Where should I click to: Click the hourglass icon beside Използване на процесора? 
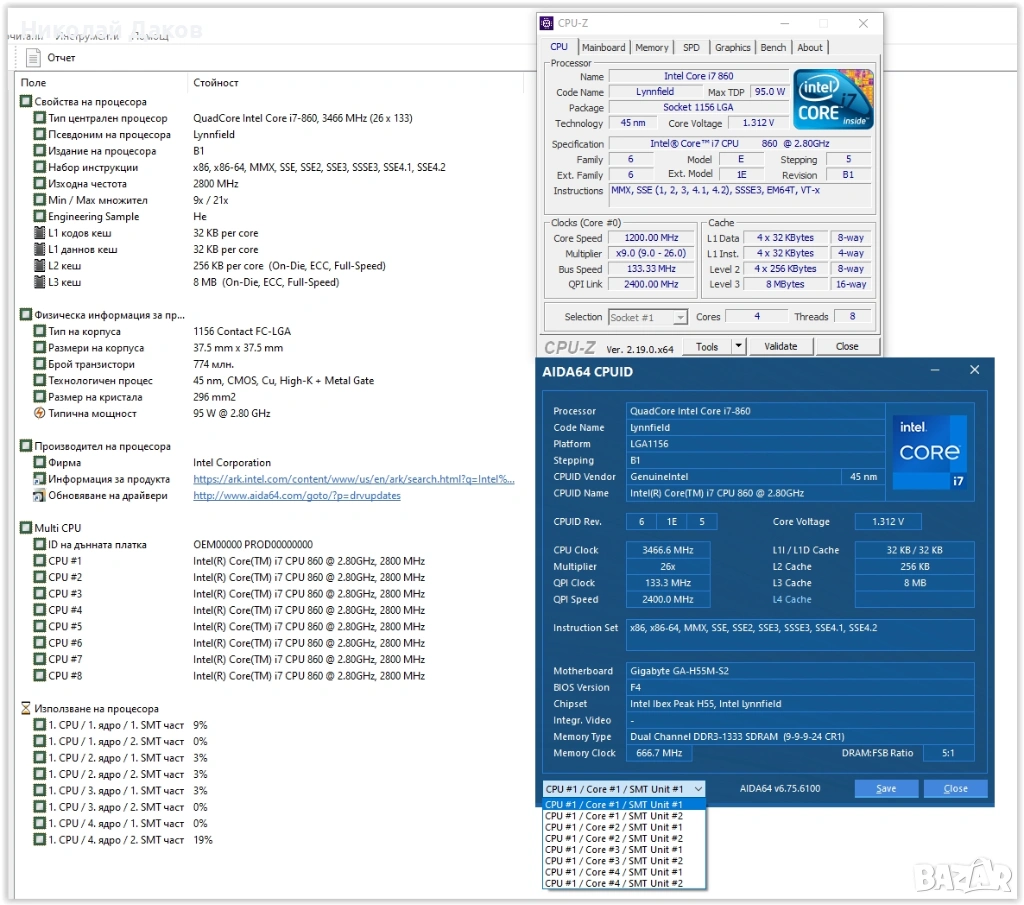pos(26,708)
